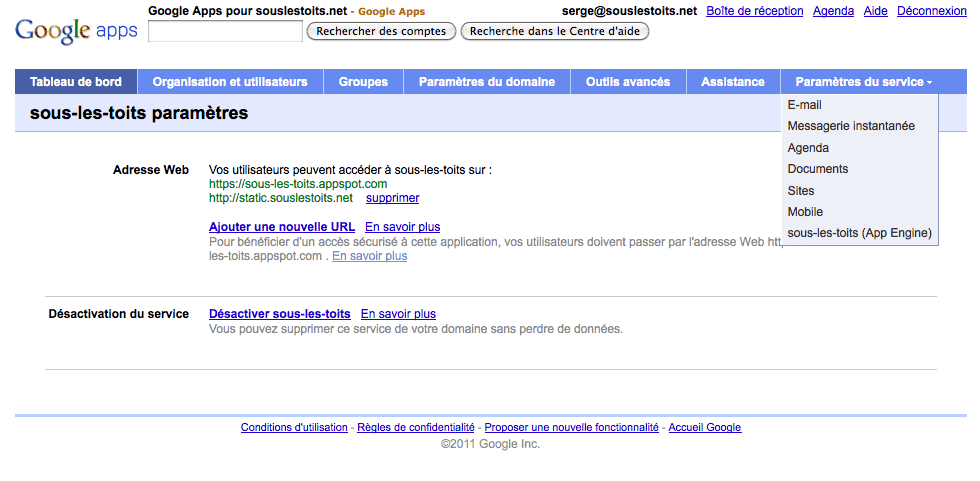980x481 pixels.
Task: Open the Boîte de réception link
Action: (x=754, y=11)
